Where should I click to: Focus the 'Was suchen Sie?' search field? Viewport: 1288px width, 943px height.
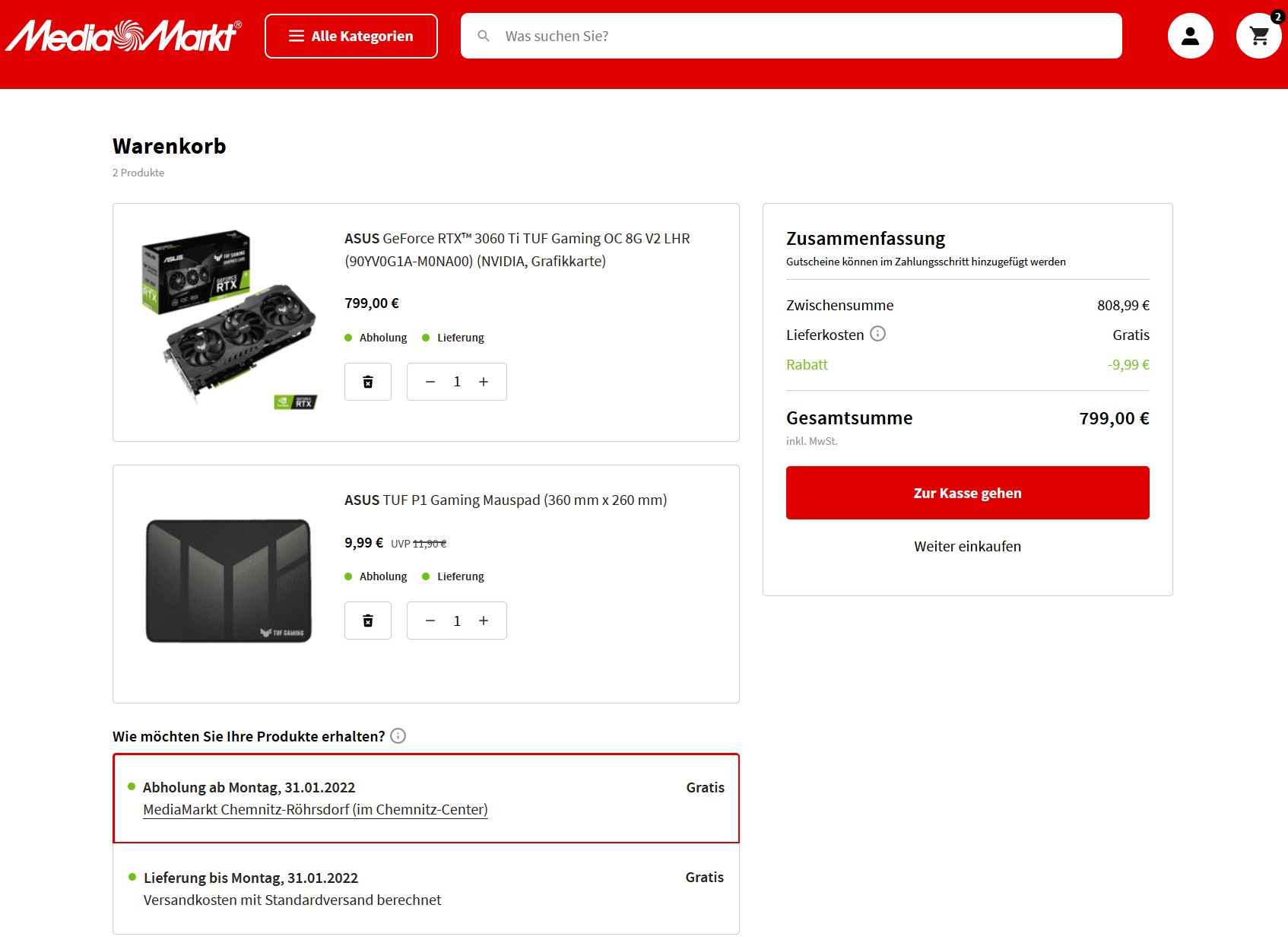click(x=792, y=36)
